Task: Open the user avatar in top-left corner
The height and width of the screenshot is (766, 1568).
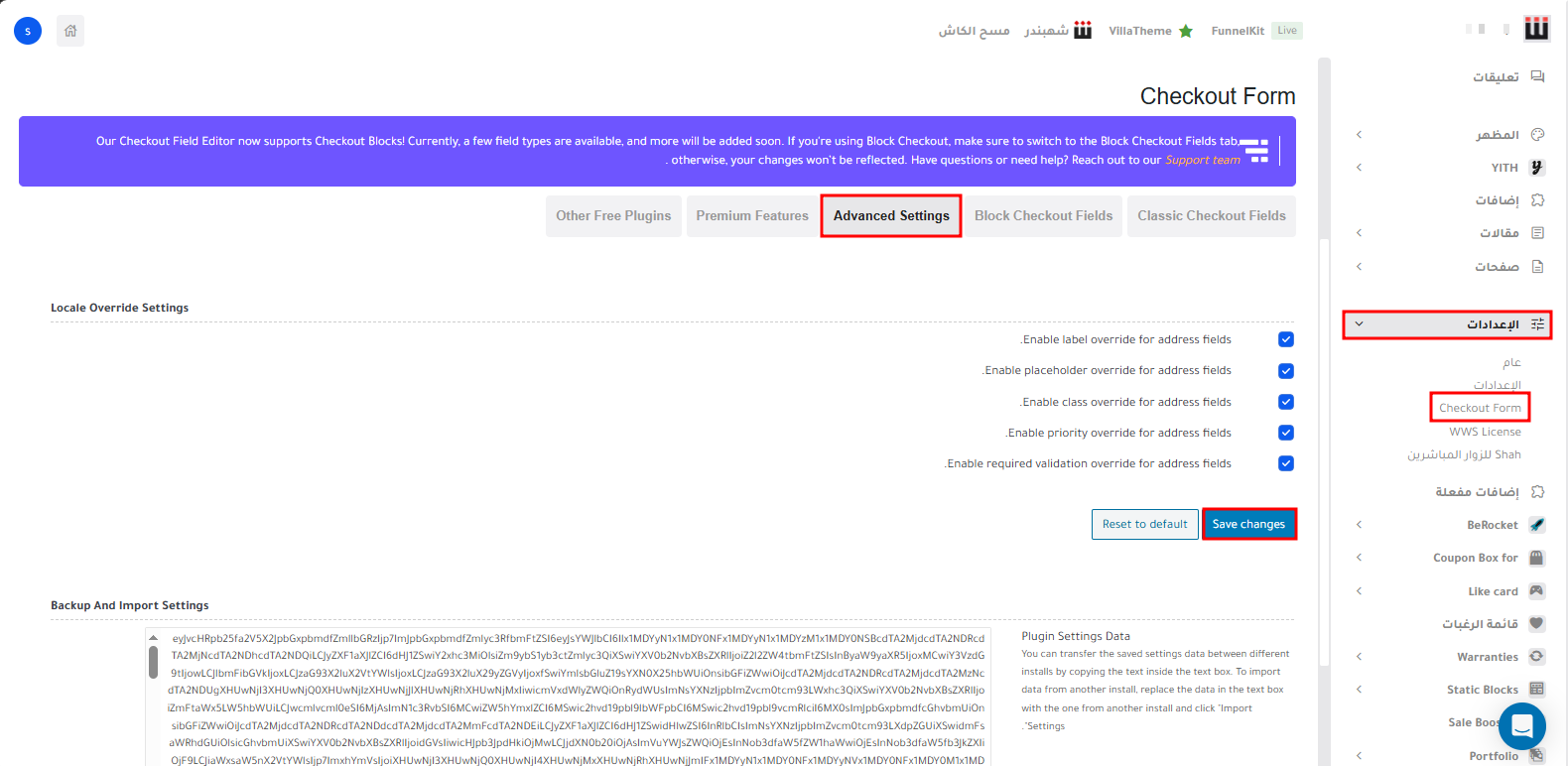Action: [x=28, y=31]
